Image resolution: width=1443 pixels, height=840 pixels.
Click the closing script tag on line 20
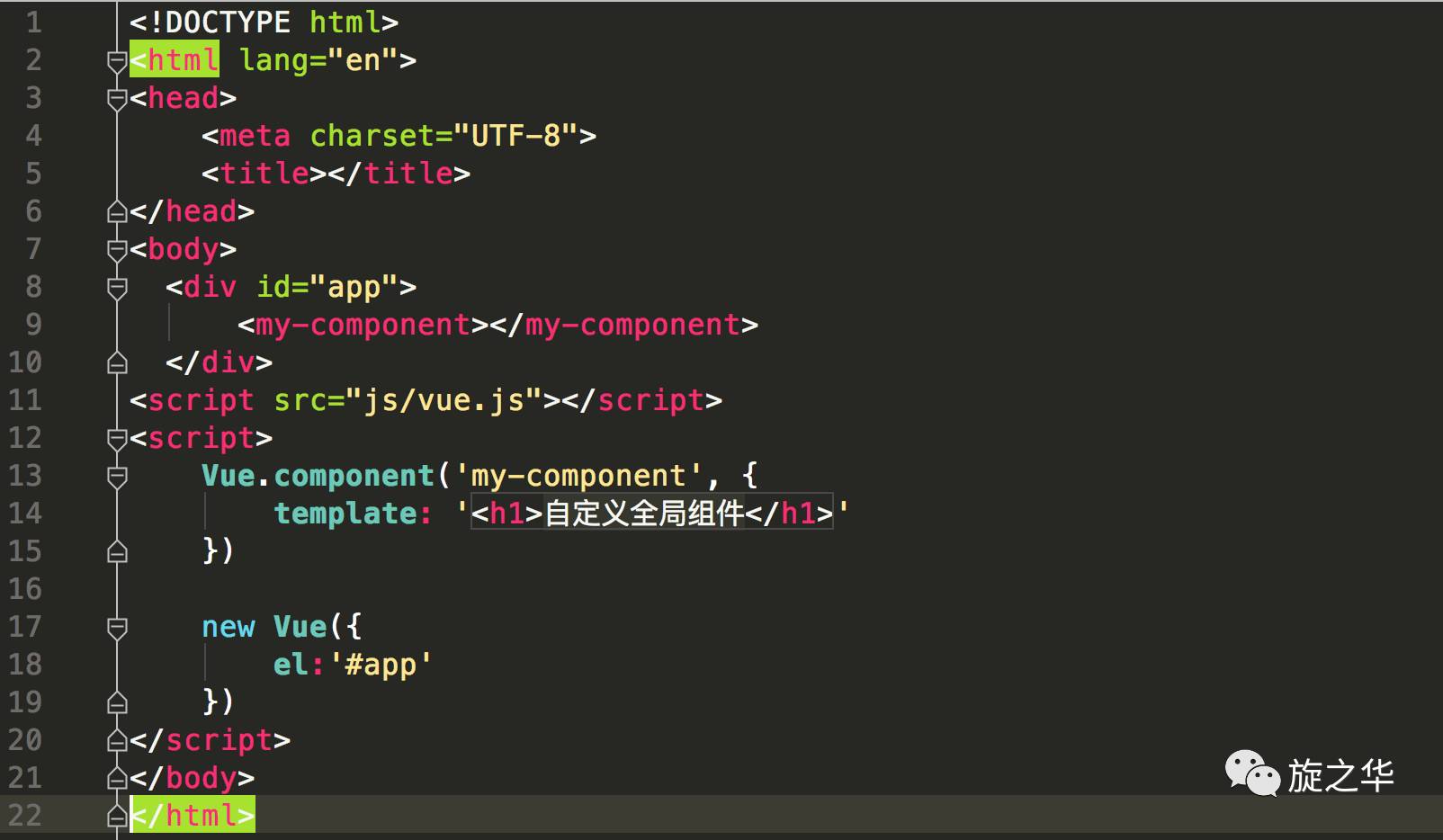click(210, 740)
